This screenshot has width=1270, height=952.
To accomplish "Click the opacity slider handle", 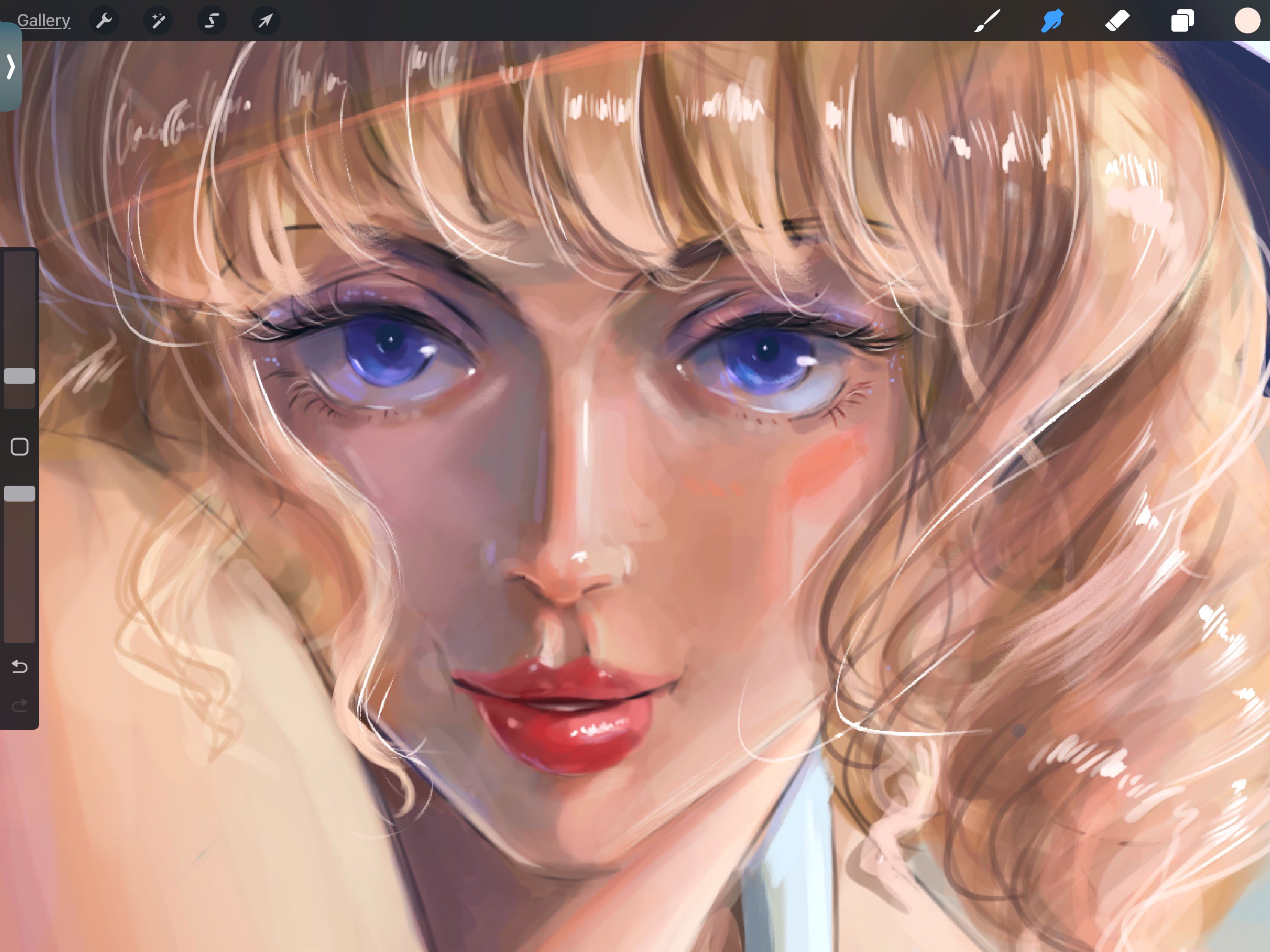I will pyautogui.click(x=20, y=494).
